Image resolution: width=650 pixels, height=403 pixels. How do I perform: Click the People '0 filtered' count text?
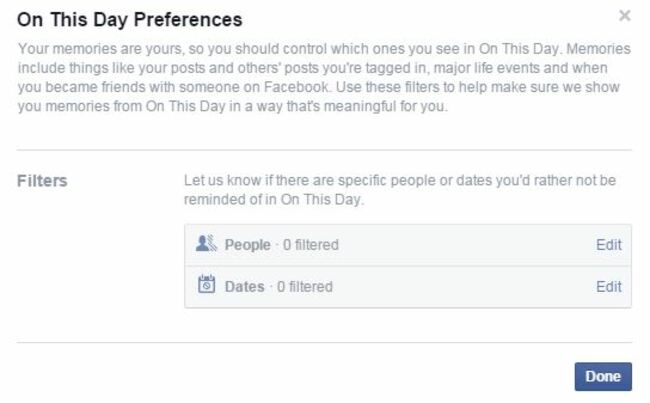[x=310, y=245]
